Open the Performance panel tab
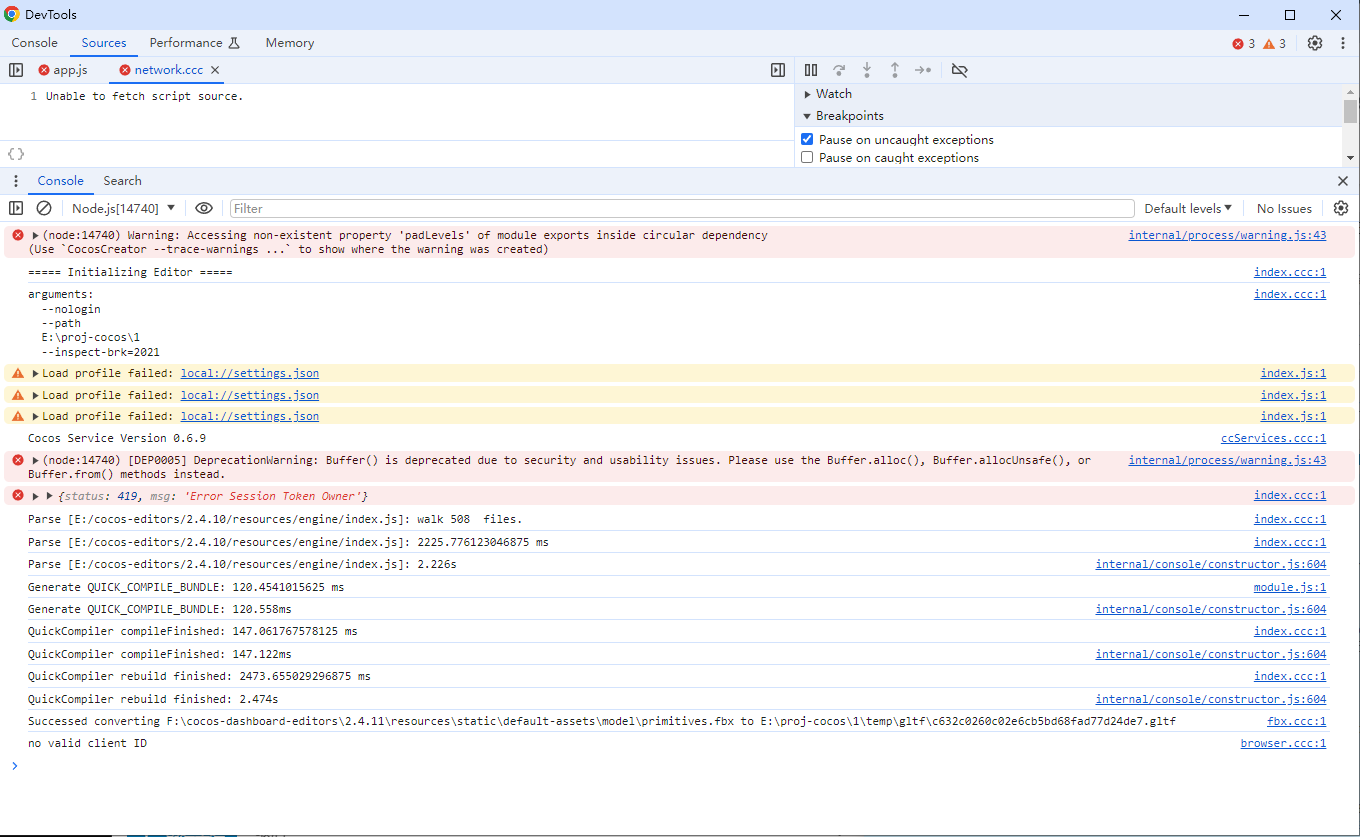The height and width of the screenshot is (837, 1360). [195, 43]
